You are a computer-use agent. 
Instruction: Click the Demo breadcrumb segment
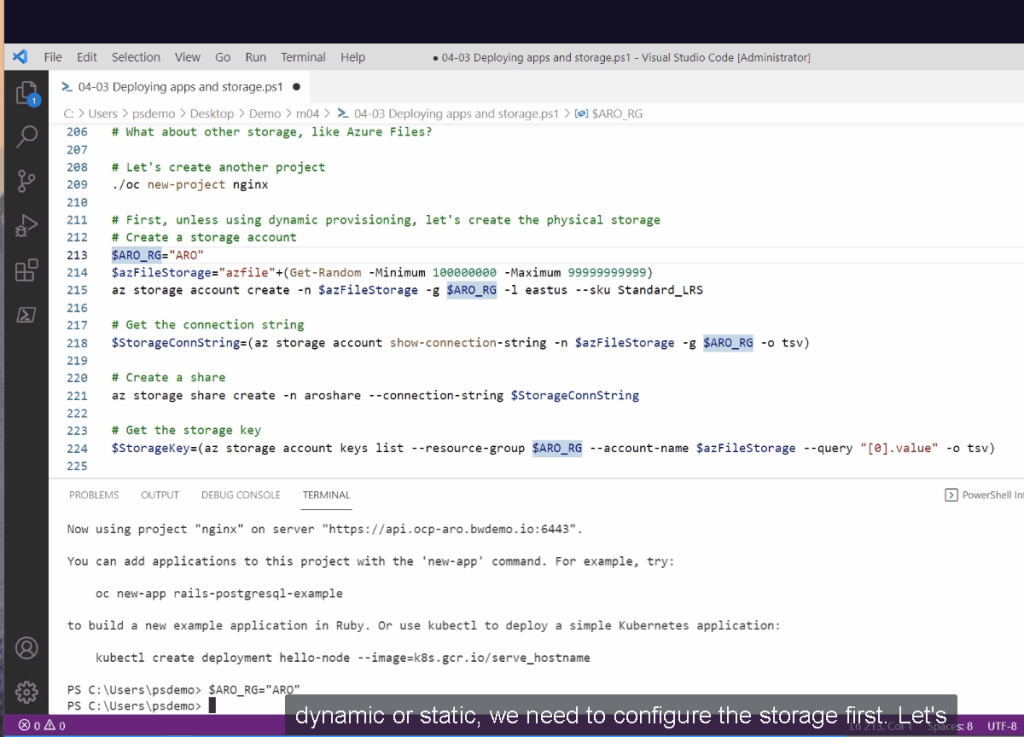click(264, 114)
